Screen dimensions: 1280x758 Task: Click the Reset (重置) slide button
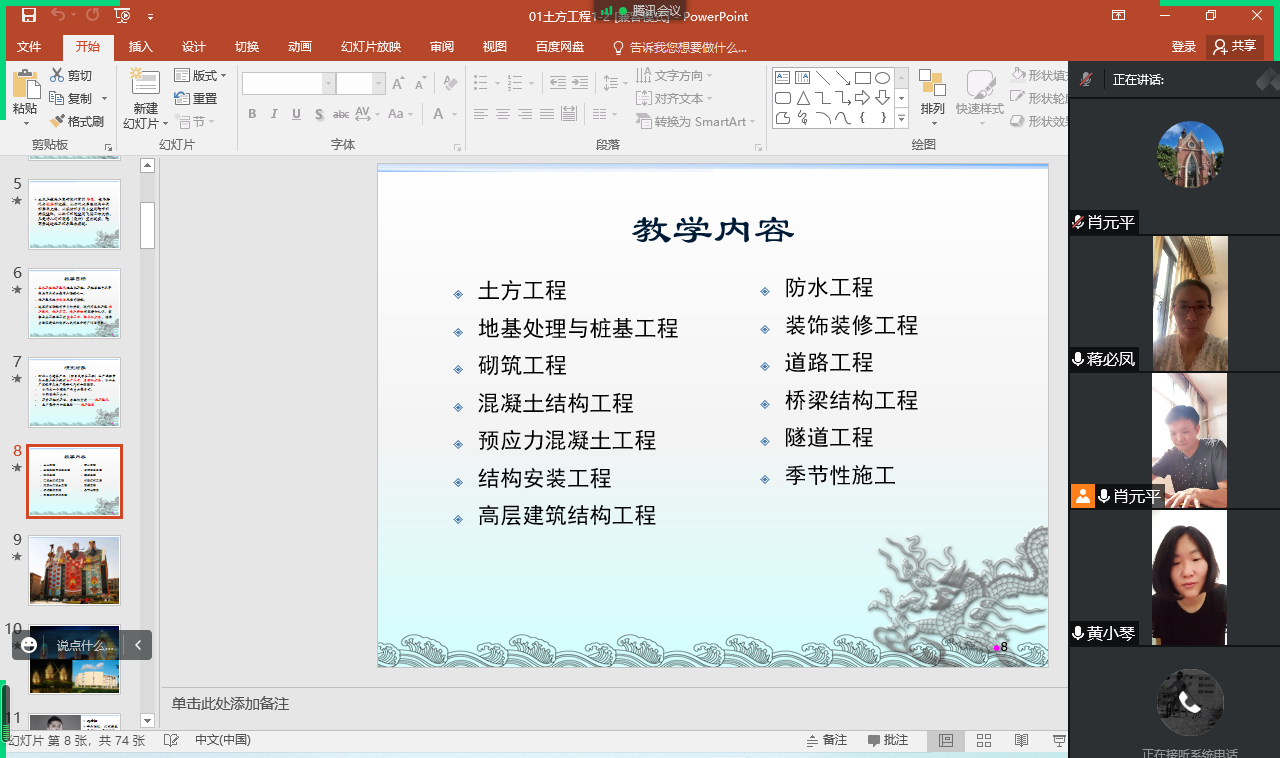[196, 98]
